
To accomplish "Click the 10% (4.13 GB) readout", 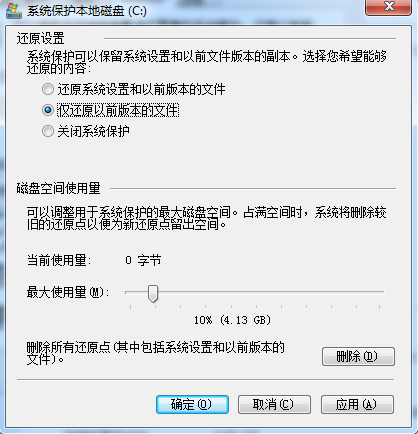I will tap(232, 320).
